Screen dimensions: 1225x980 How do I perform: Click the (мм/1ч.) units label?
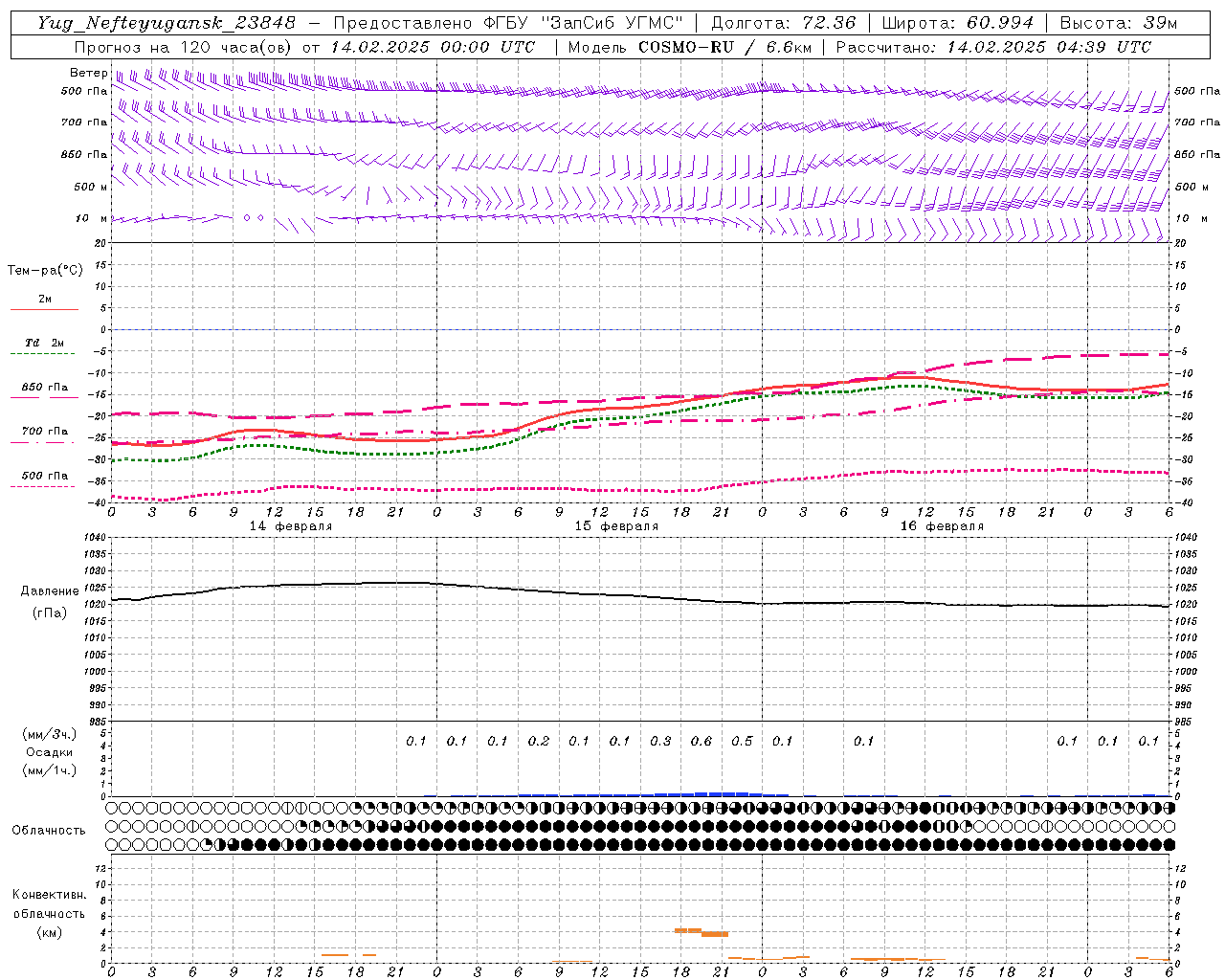click(50, 770)
